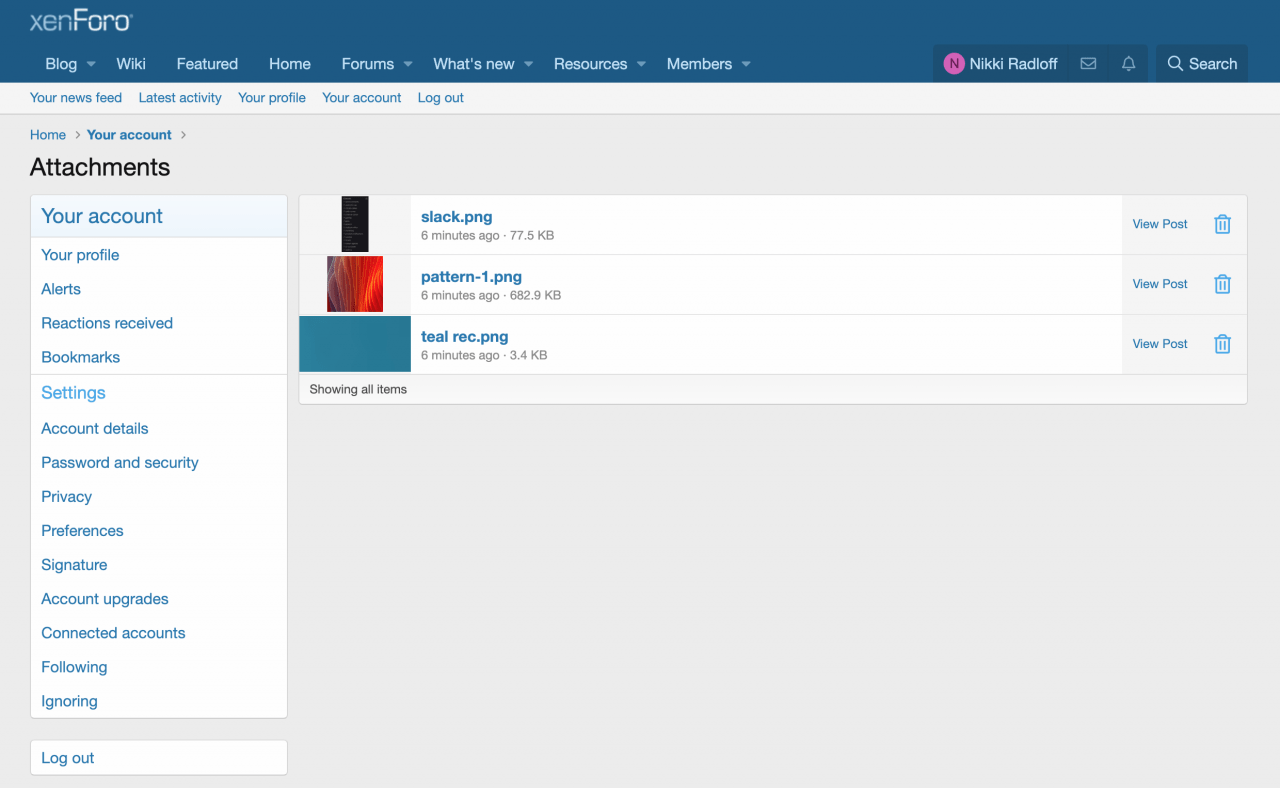Open the pattern-1.png red thumbnail
The height and width of the screenshot is (788, 1280).
coord(355,284)
